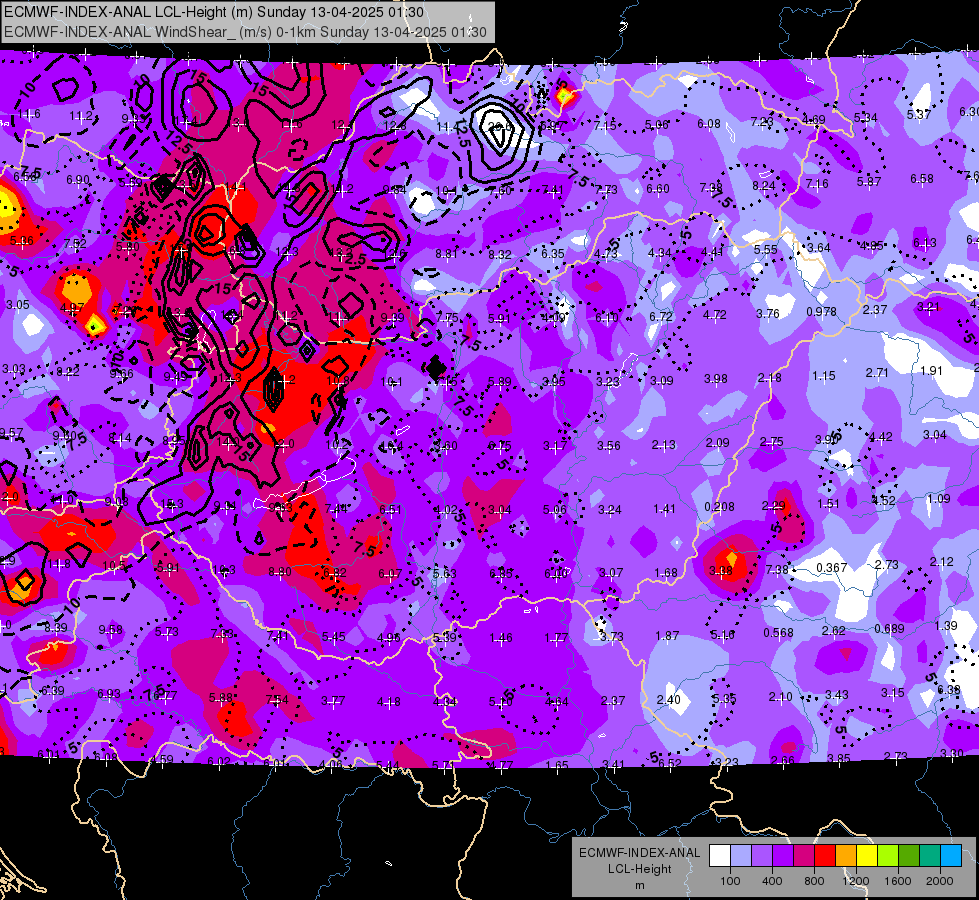979x900 pixels.
Task: Click the grid value '2.40'
Action: point(668,700)
